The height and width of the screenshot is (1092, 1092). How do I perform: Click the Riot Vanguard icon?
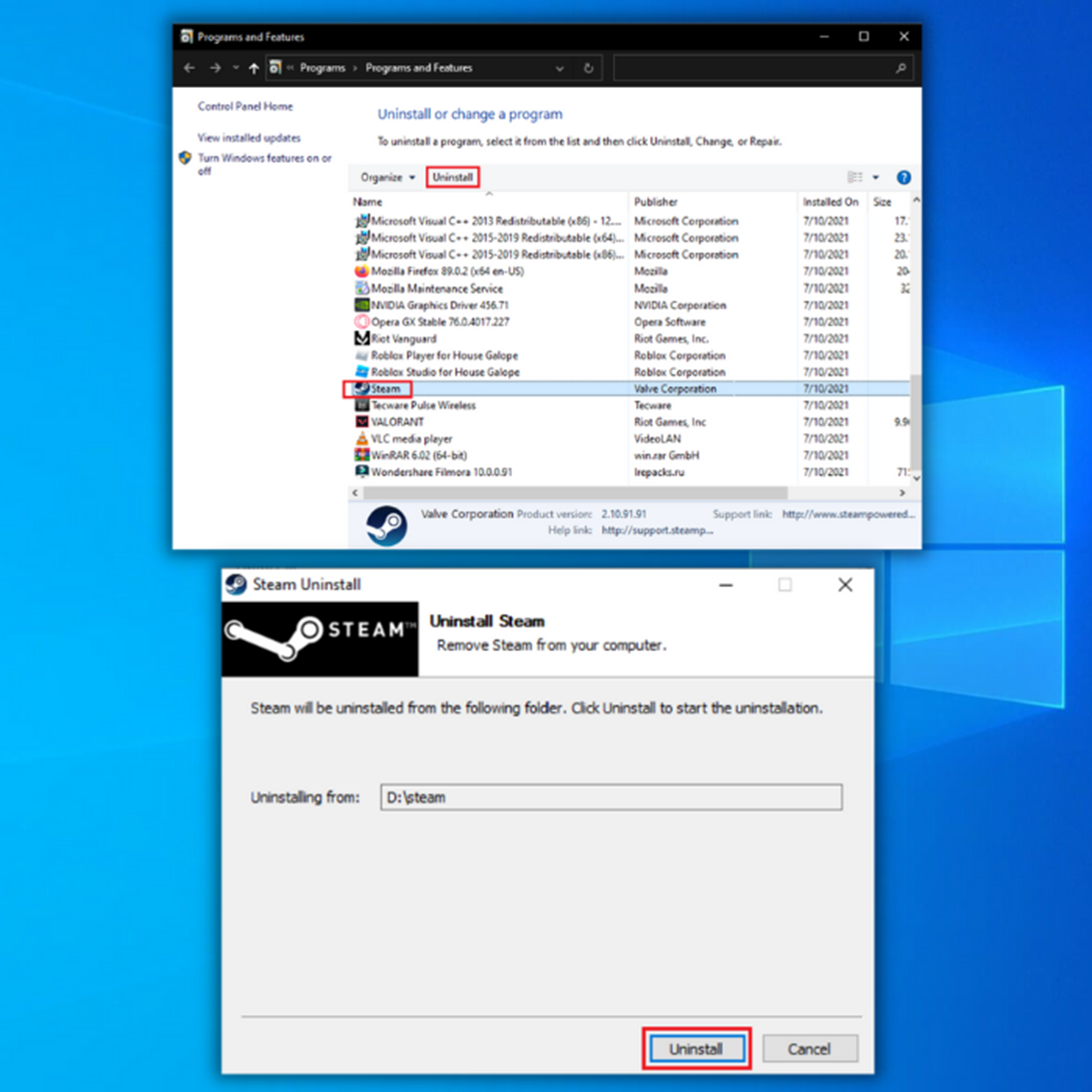[x=361, y=337]
